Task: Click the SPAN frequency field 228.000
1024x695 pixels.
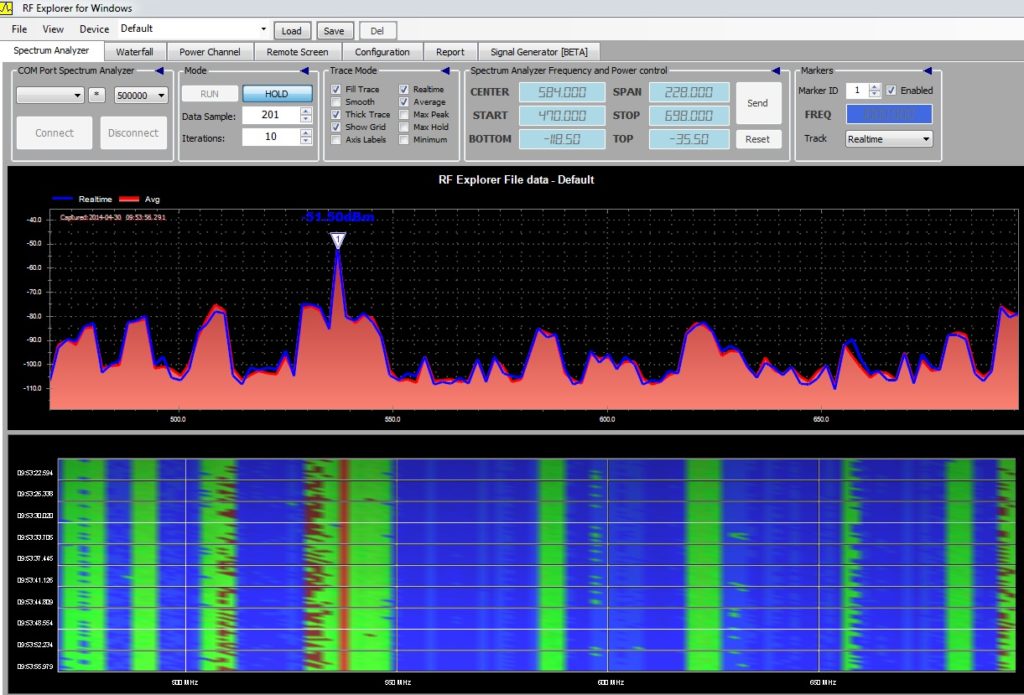Action: (689, 92)
